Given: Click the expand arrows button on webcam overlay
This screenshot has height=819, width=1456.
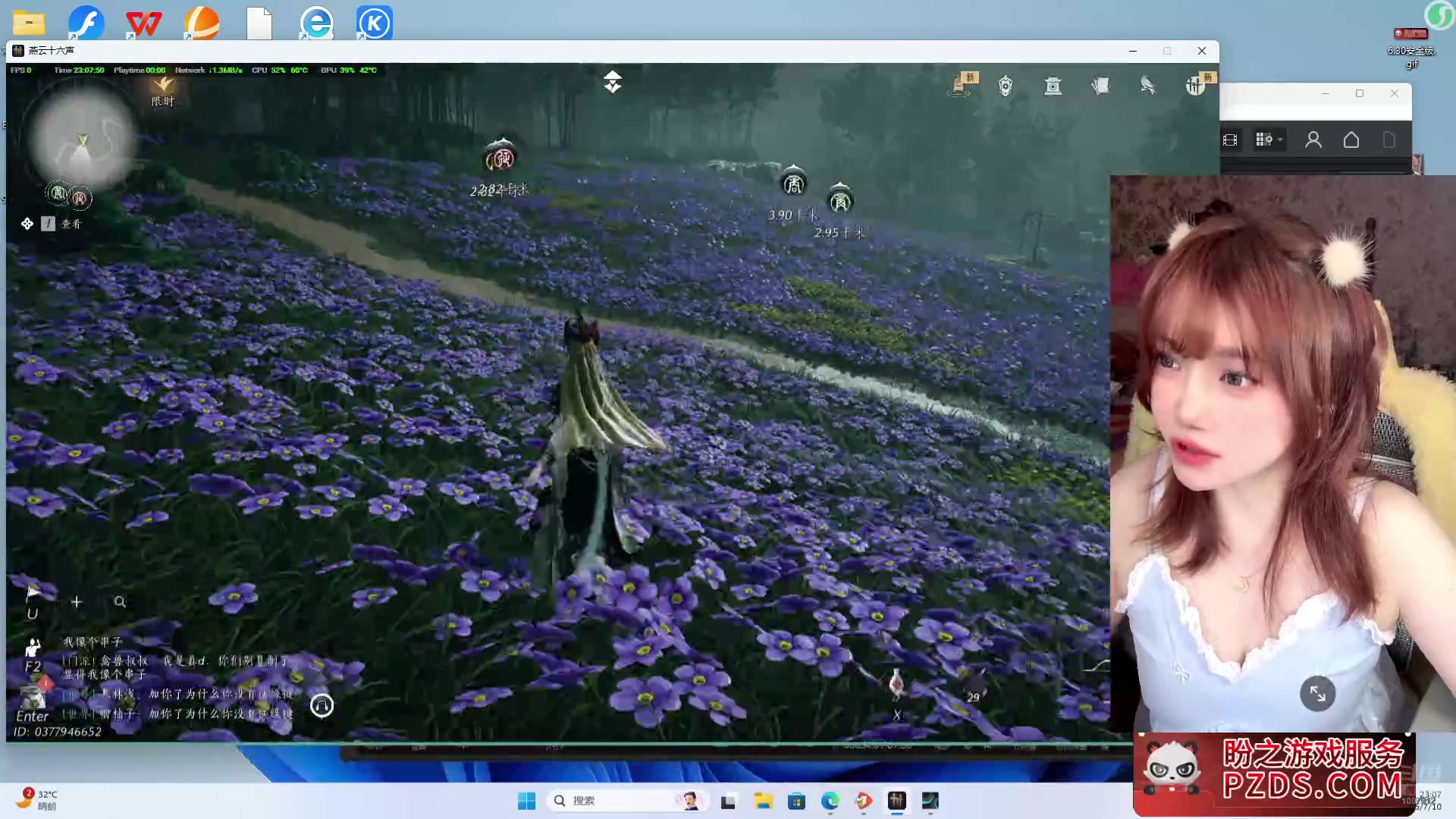Looking at the screenshot, I should [x=1317, y=693].
